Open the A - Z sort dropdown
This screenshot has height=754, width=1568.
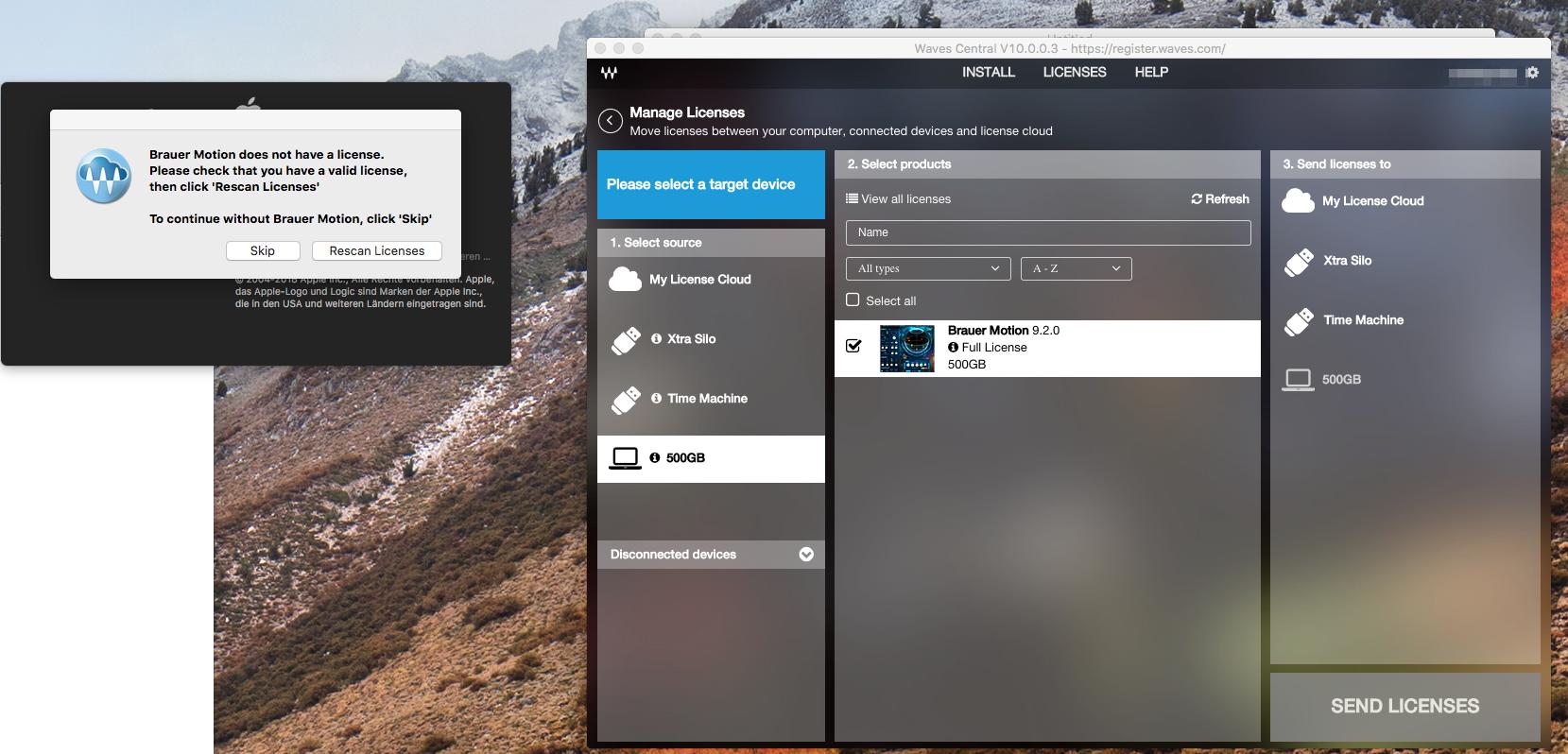[x=1076, y=269]
